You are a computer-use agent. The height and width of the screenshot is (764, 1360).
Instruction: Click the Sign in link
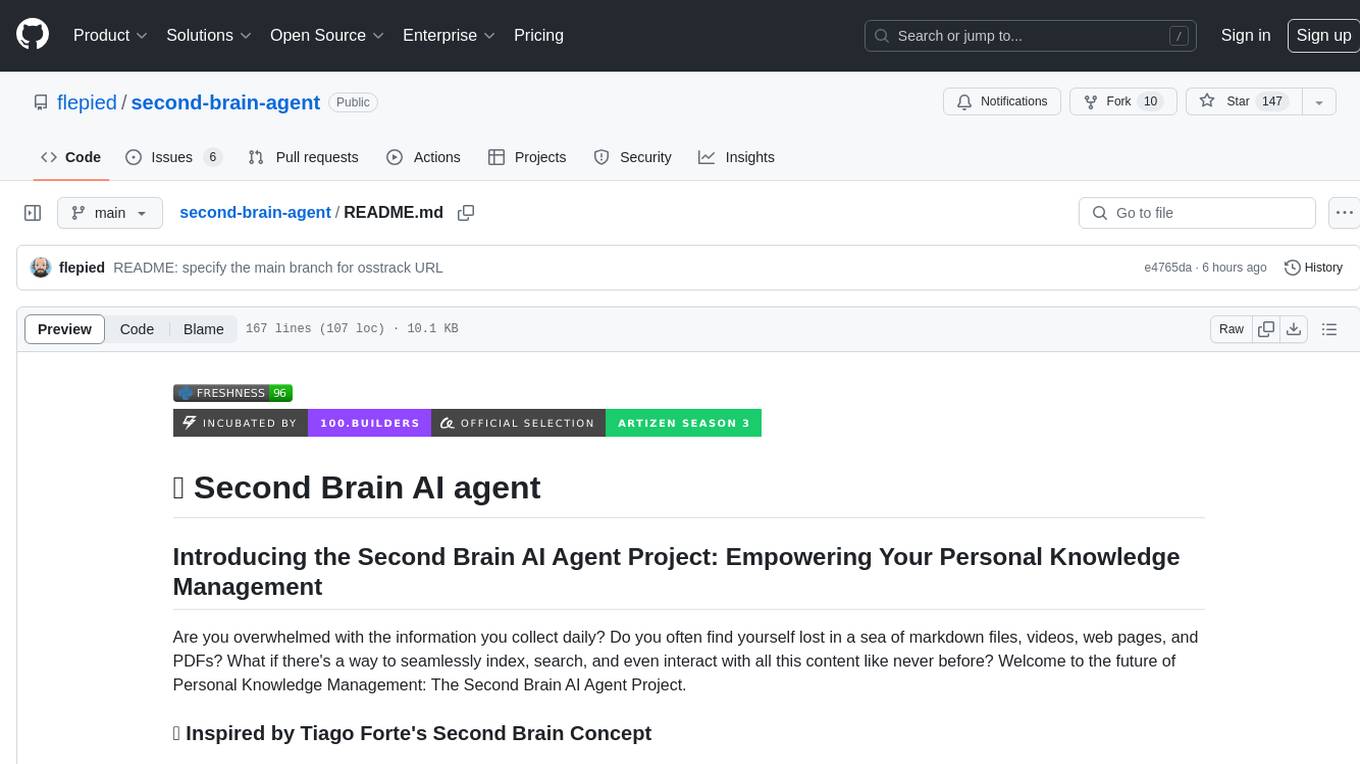point(1245,35)
